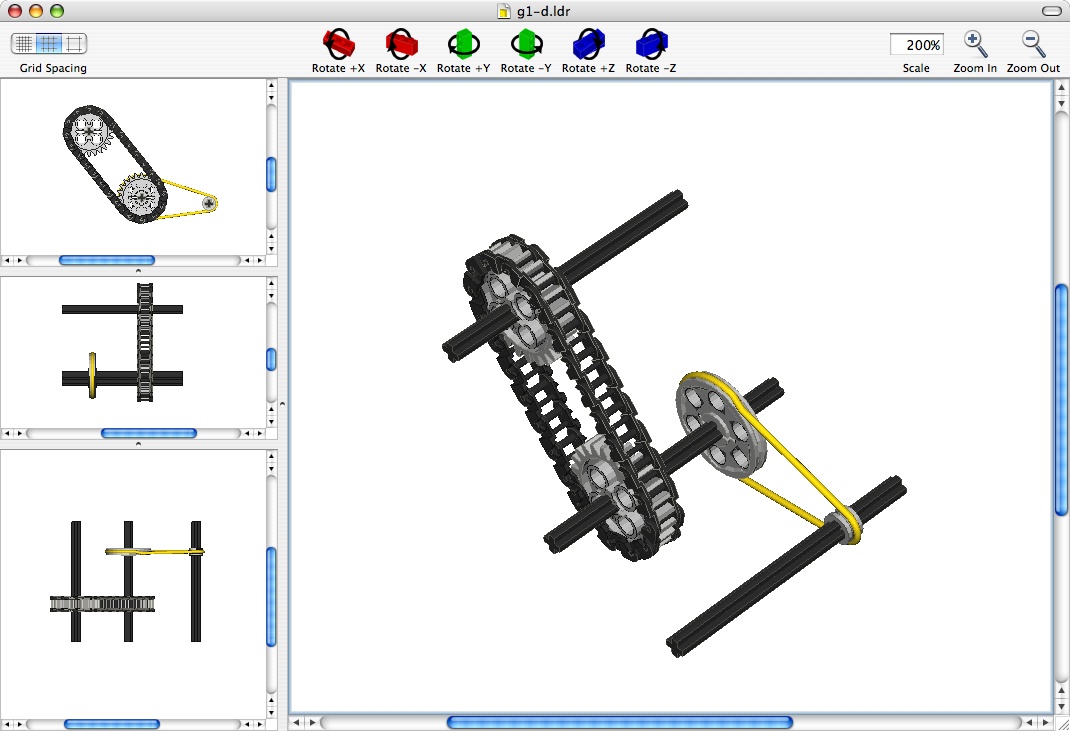Click bottom pane vertical scrollbar thumb
Image resolution: width=1070 pixels, height=731 pixels.
pyautogui.click(x=271, y=597)
